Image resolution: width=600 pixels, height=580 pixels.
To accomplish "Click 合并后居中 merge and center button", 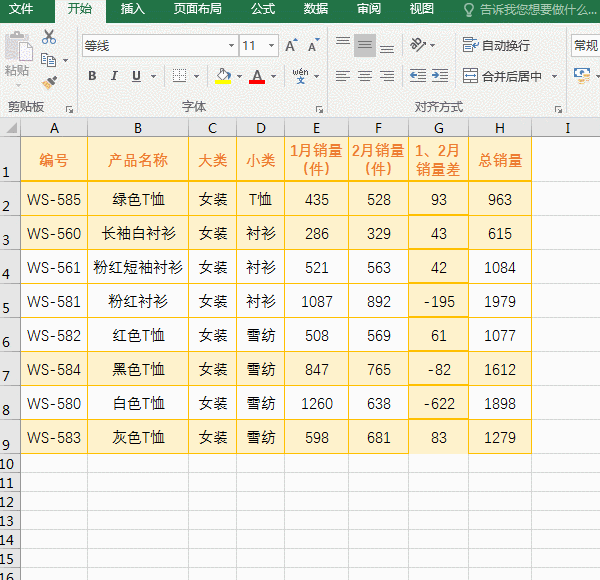I will click(x=502, y=76).
